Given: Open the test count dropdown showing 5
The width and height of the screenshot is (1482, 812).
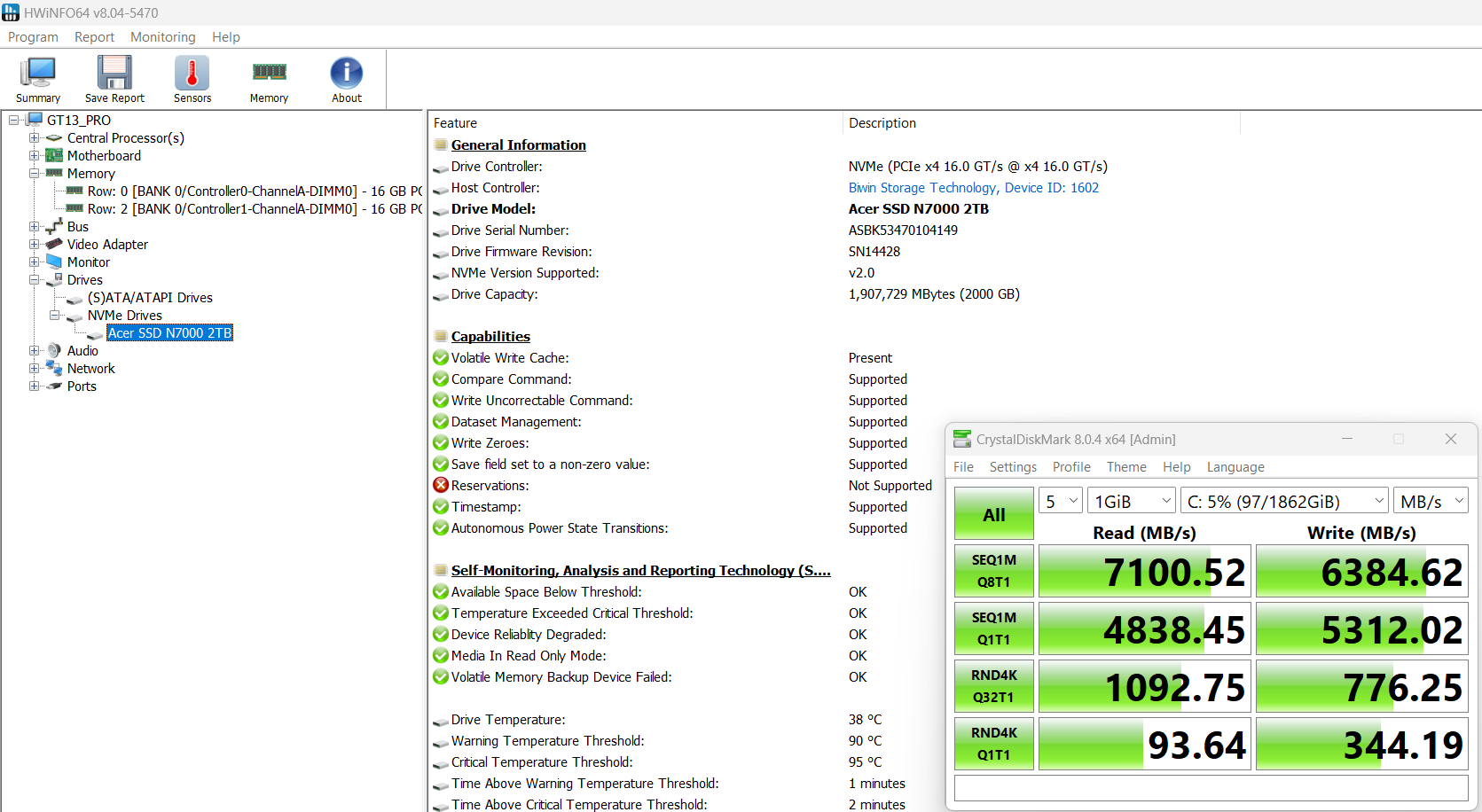Looking at the screenshot, I should [1061, 501].
